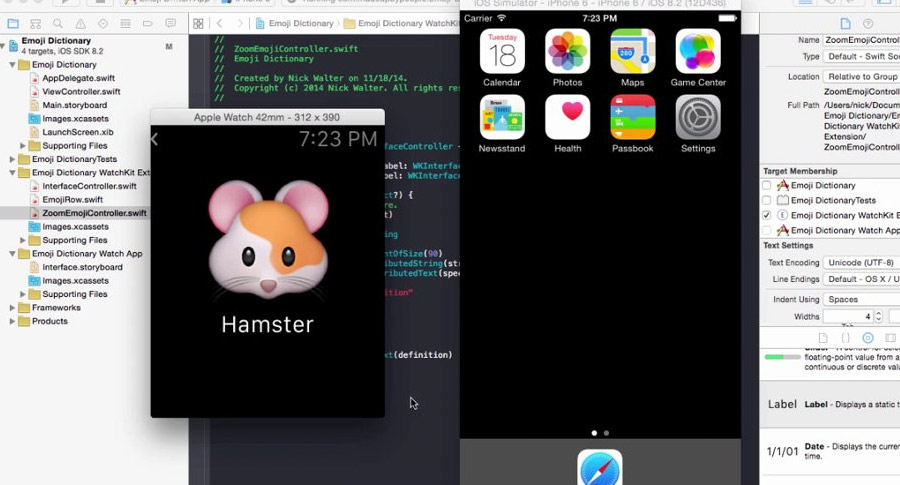The image size is (900, 485).
Task: Expand the Emoji DictionaryTests group
Action: click(12, 159)
